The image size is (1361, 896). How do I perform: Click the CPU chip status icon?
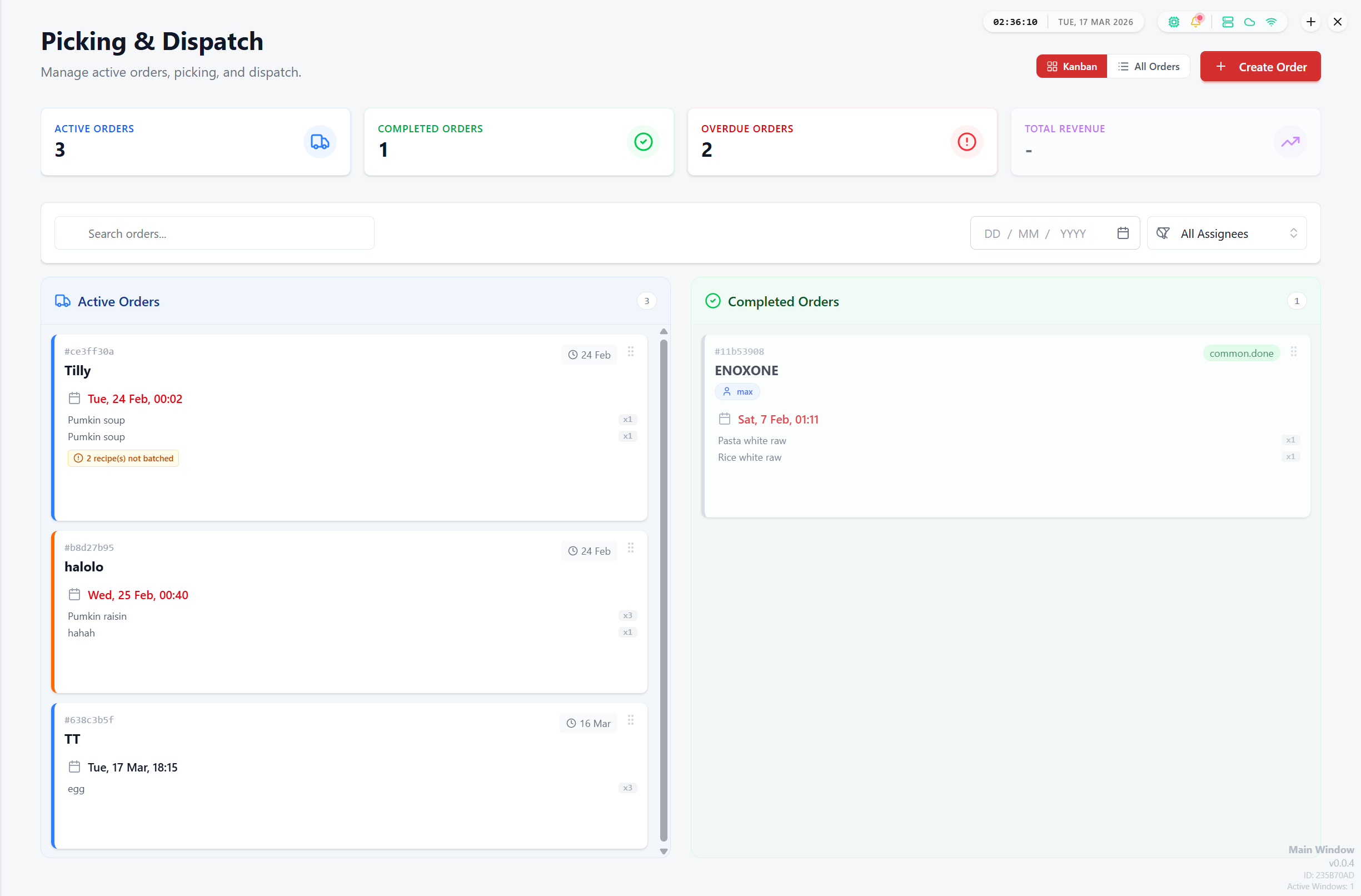[x=1173, y=22]
